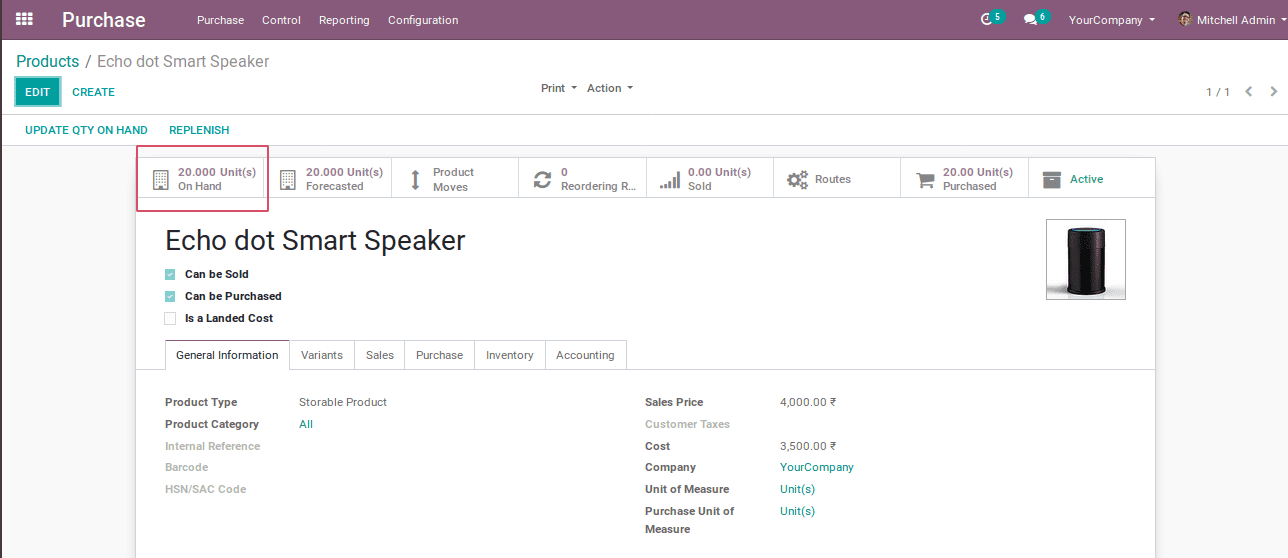This screenshot has height=558, width=1288.
Task: Click the 20.000 Unit(s) On Hand text
Action: (x=217, y=179)
